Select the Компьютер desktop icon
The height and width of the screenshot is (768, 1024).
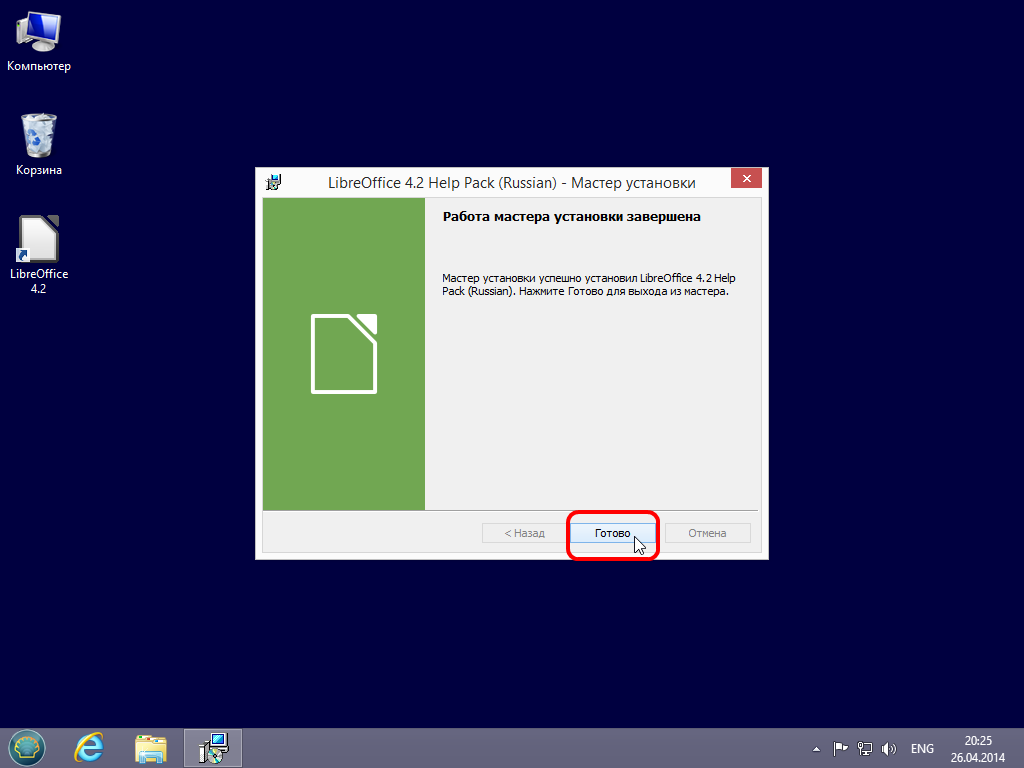[39, 42]
